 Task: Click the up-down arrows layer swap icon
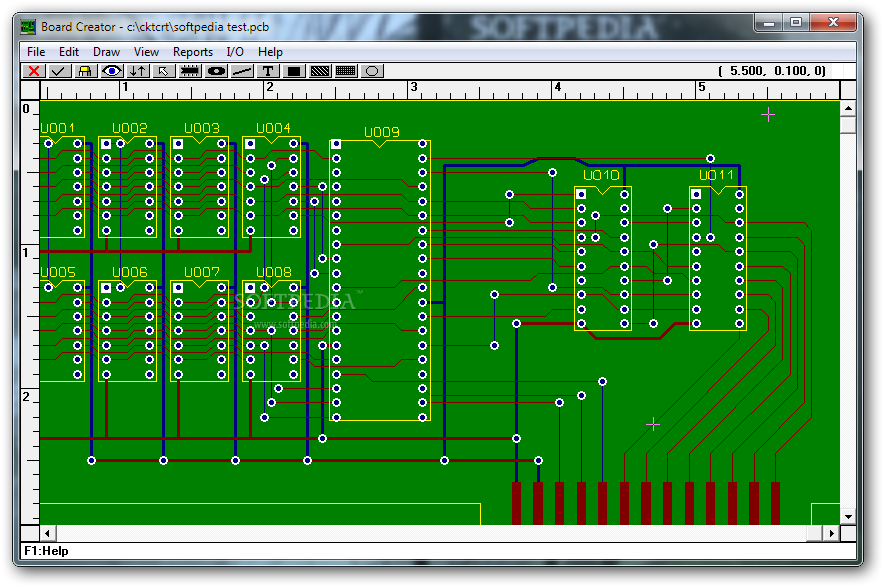click(138, 71)
